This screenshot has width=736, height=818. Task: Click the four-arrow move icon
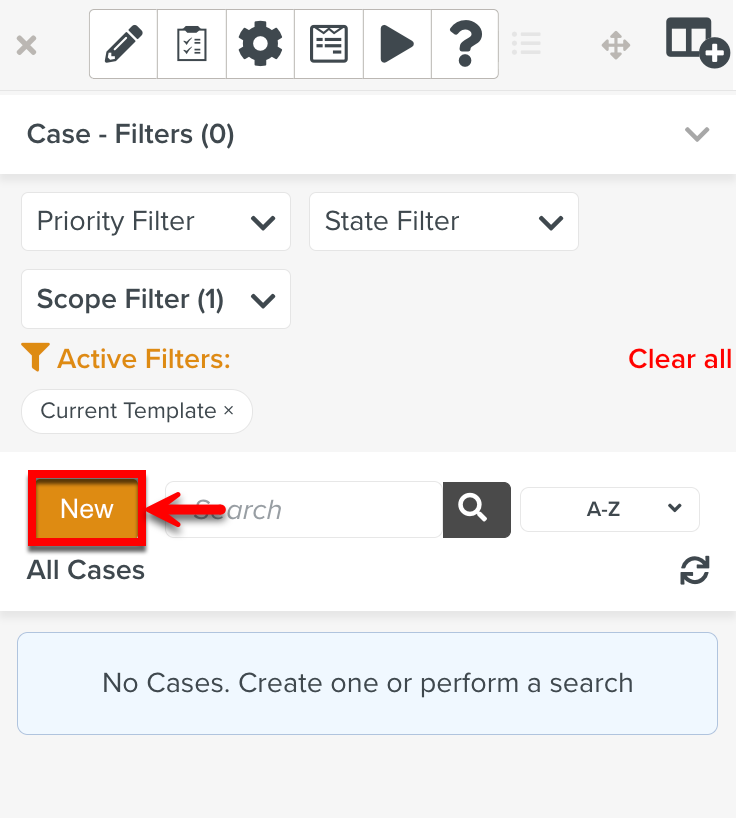615,45
